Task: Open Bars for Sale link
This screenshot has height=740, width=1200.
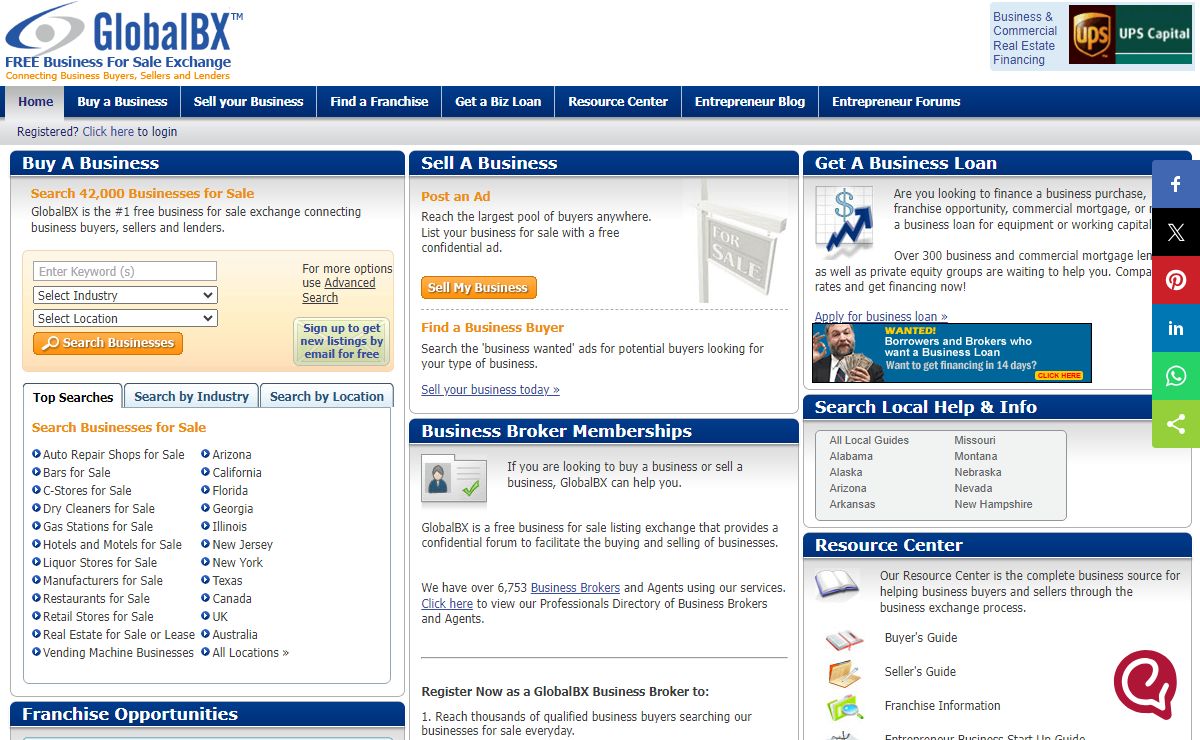Action: 76,473
